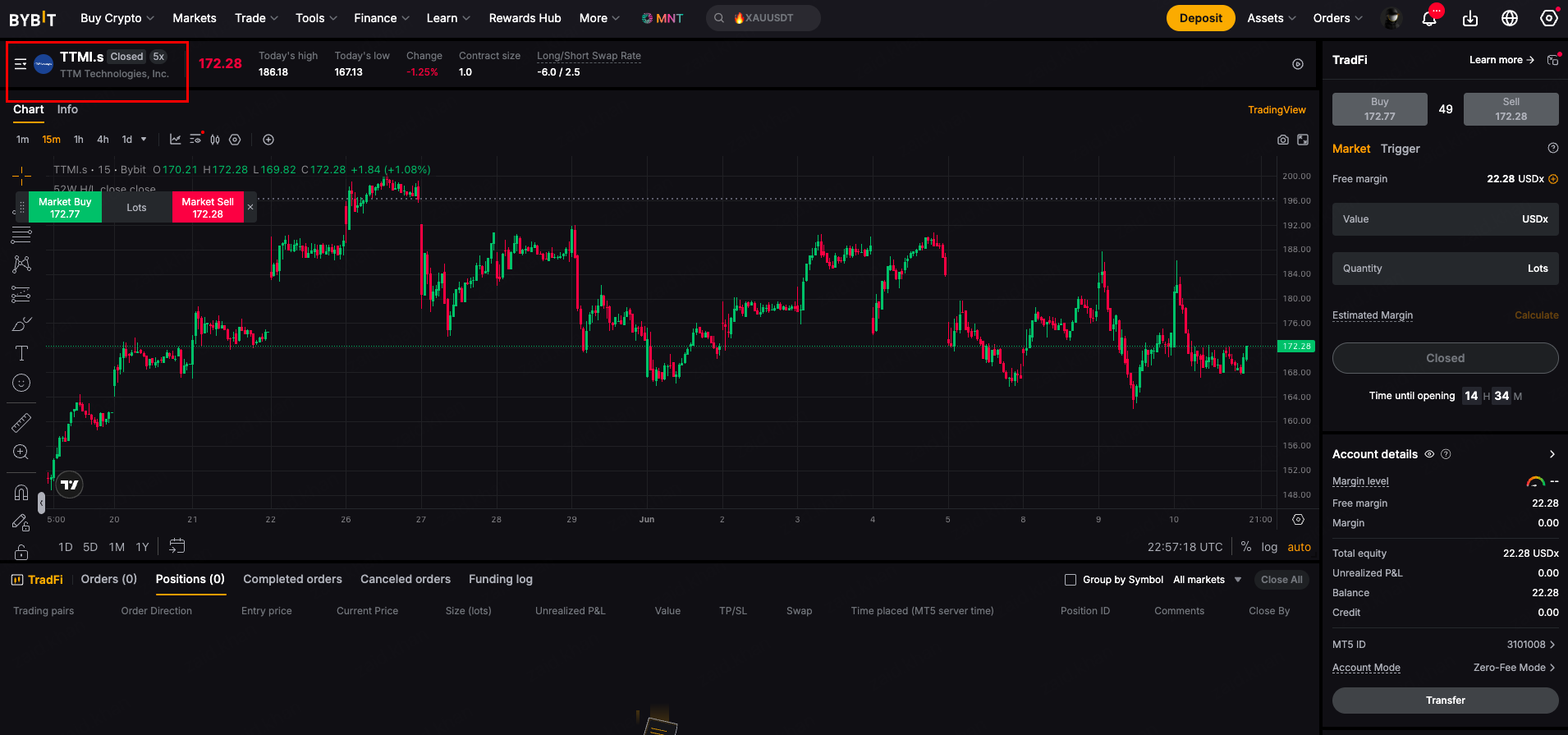Open chart settings hexagon icon
The height and width of the screenshot is (735, 1568).
(x=235, y=140)
